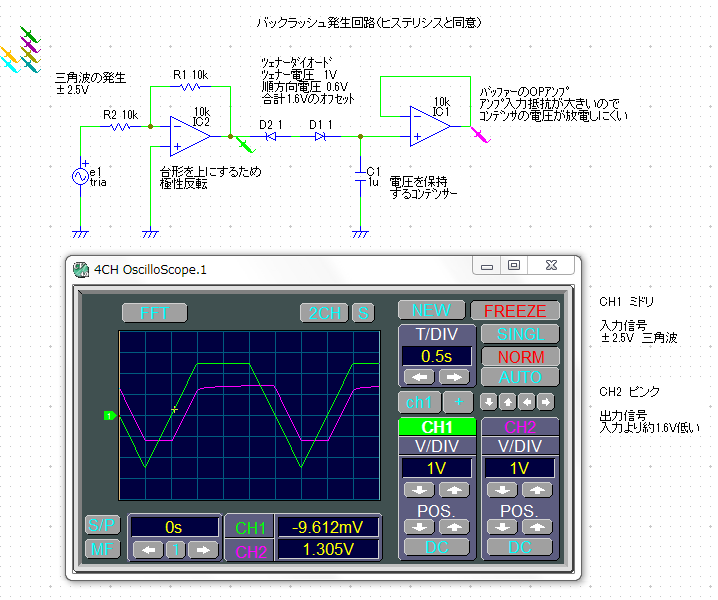
Task: Raise CH2 V/DIV with up arrow
Action: pos(537,490)
